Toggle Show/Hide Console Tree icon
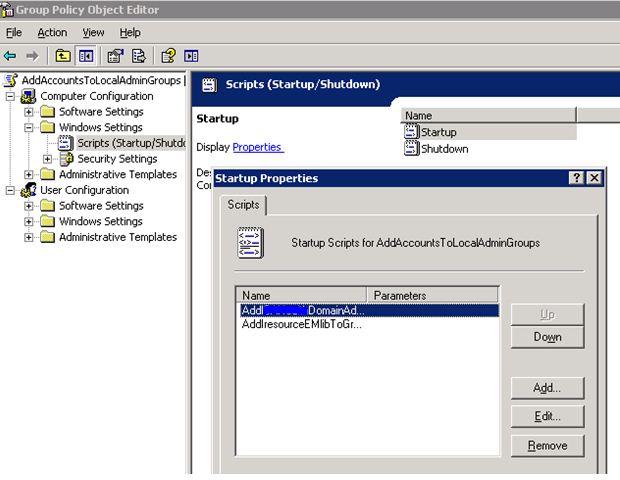This screenshot has width=620, height=480. 86,56
